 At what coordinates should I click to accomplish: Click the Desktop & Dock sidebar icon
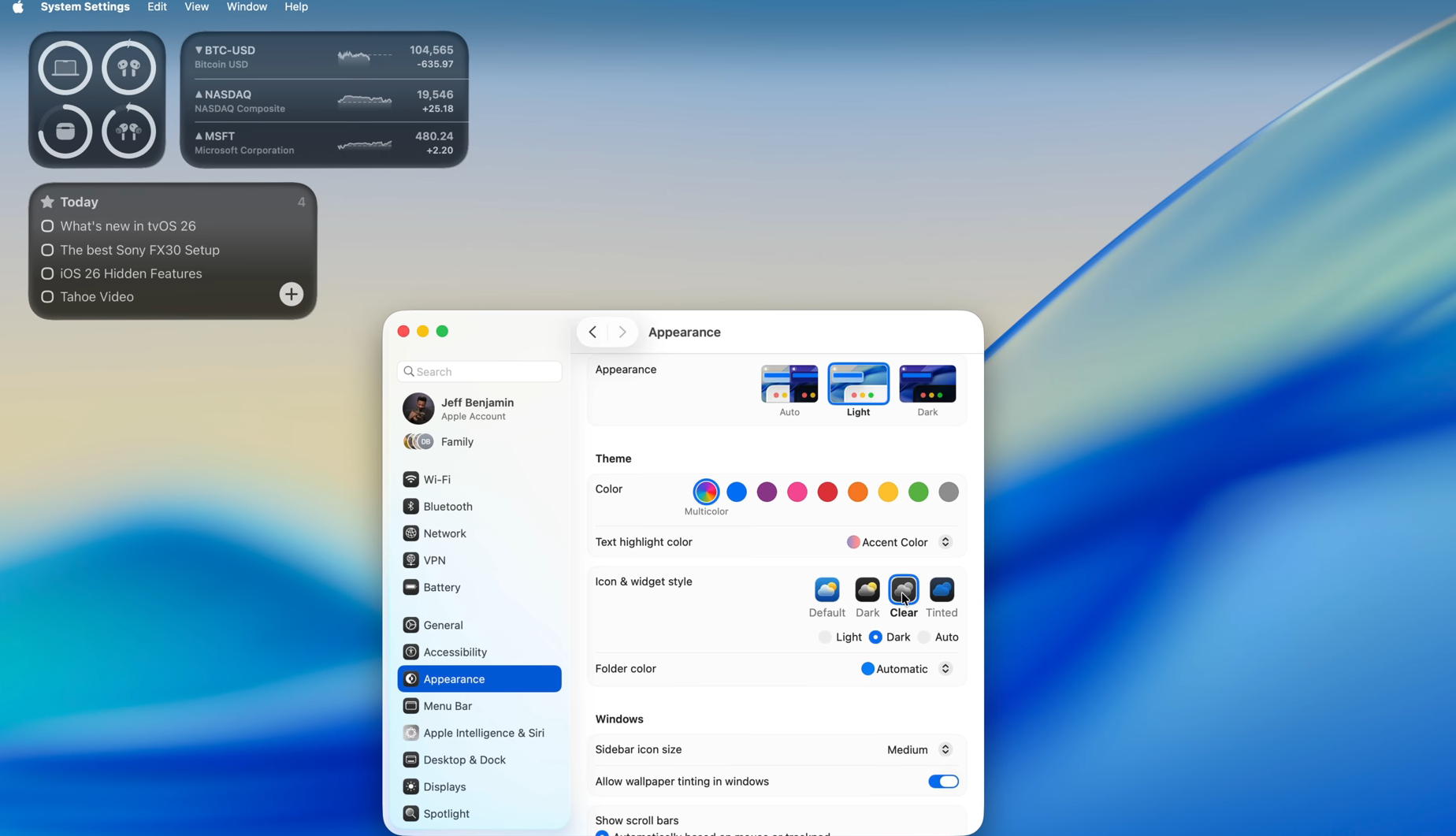(410, 760)
